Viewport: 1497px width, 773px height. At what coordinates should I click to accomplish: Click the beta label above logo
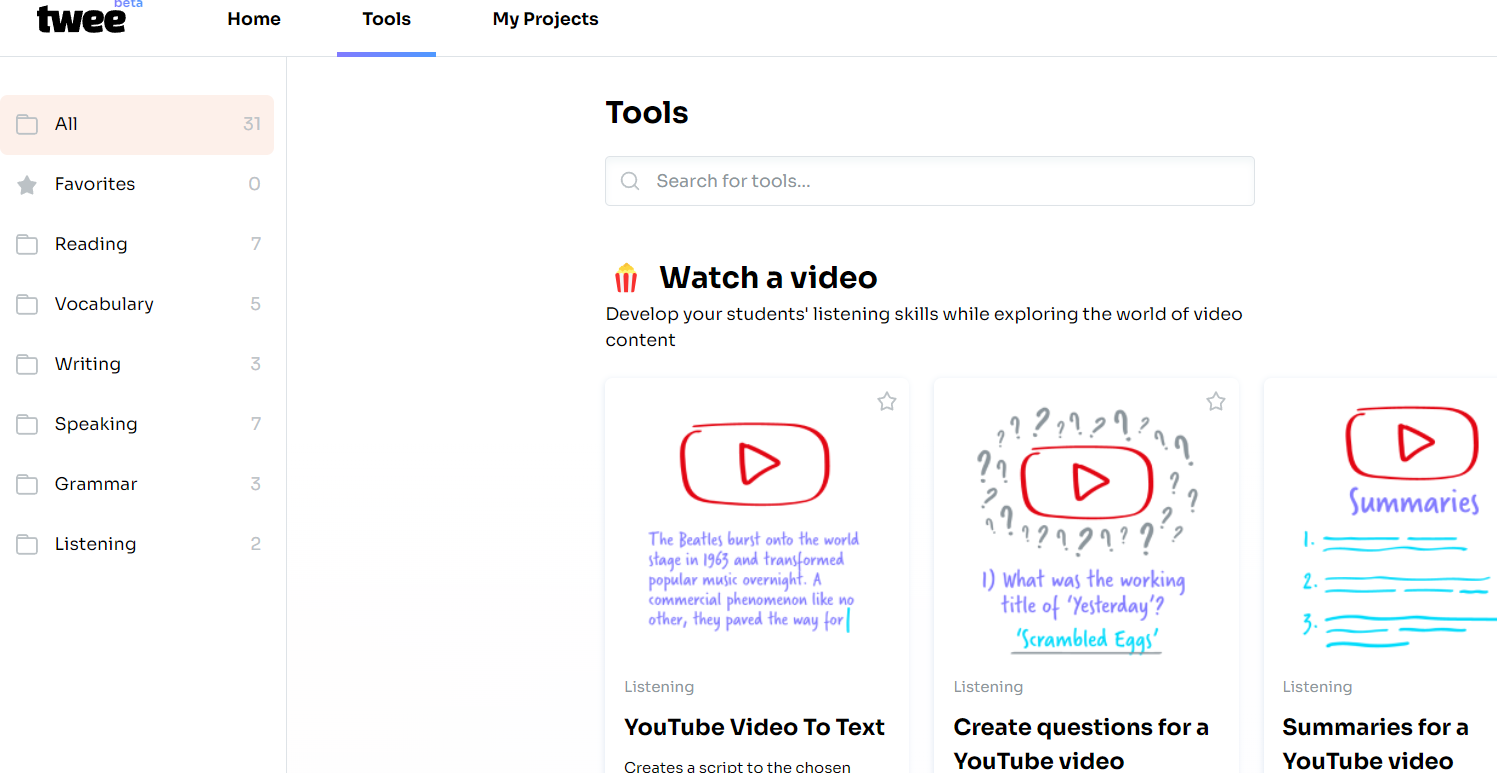(128, 4)
